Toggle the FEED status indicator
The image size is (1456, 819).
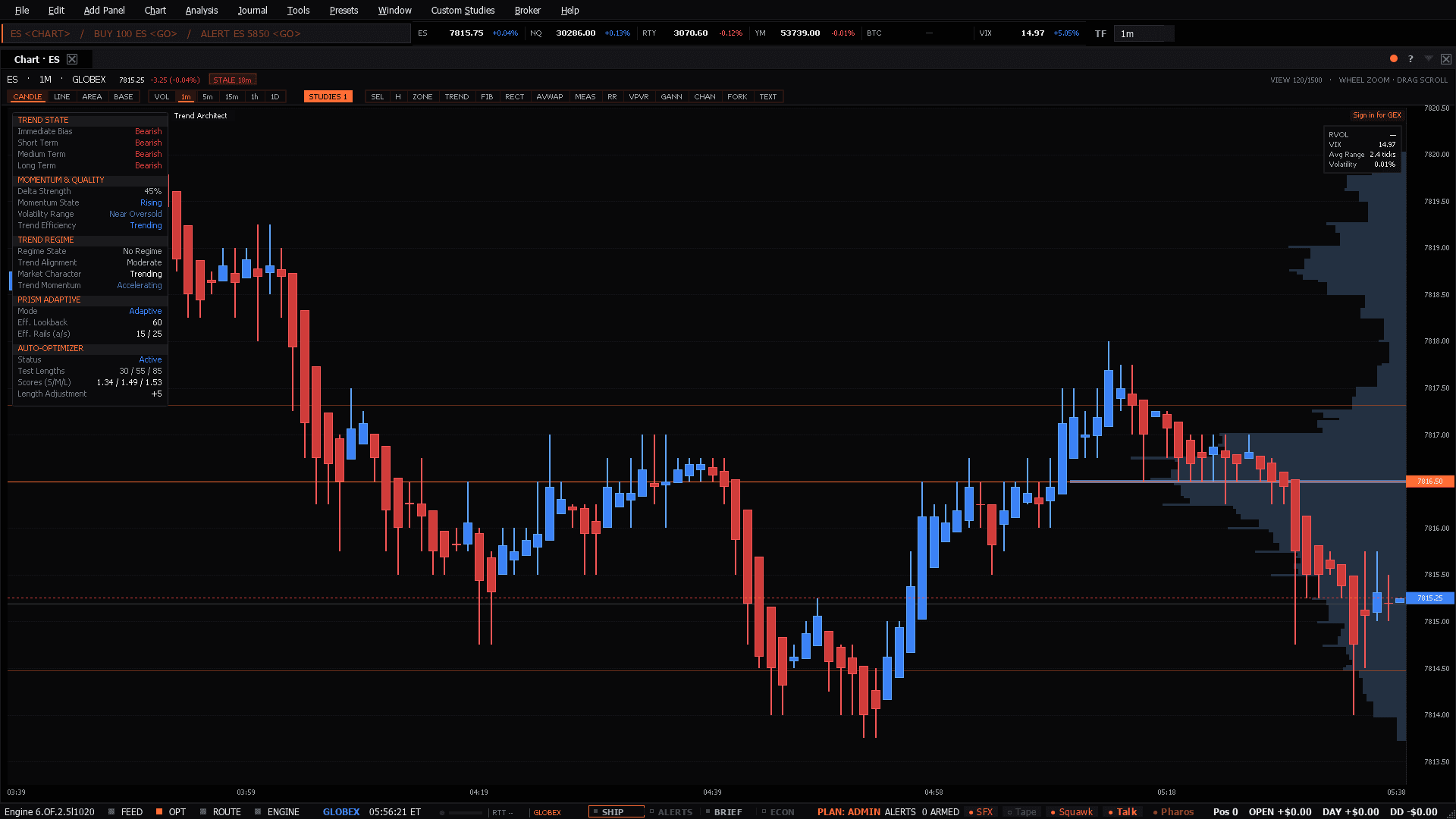point(125,811)
